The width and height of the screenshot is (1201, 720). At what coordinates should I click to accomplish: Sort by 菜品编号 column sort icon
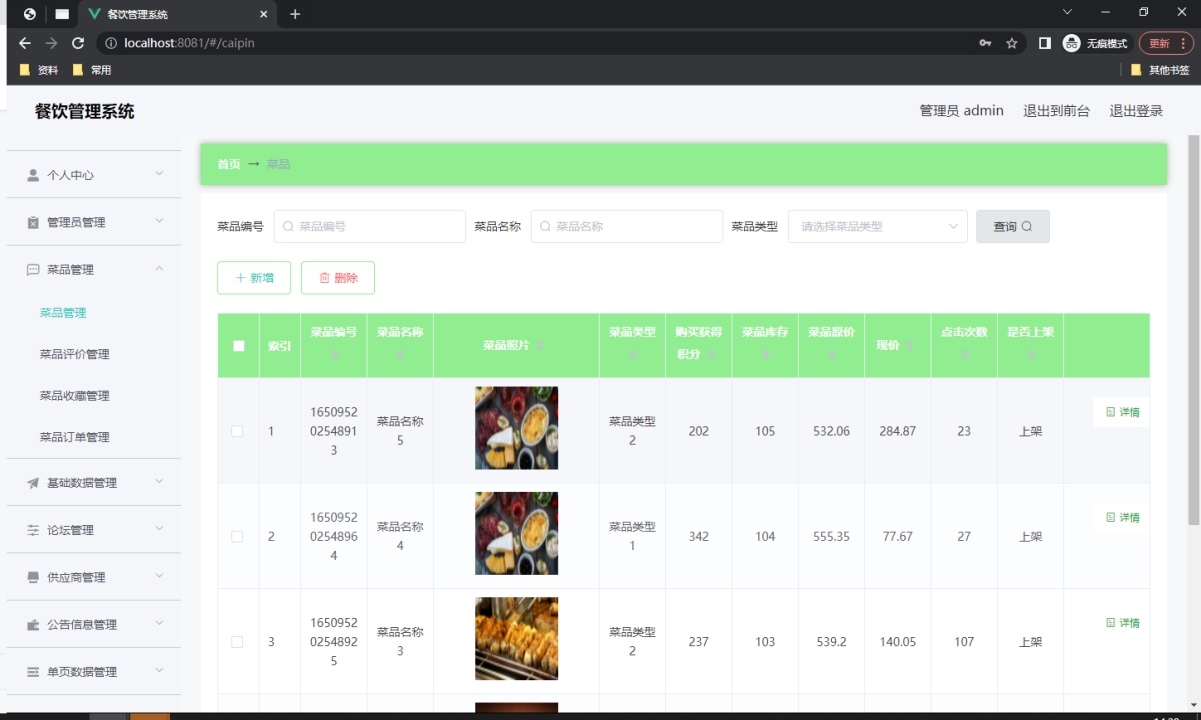333,354
